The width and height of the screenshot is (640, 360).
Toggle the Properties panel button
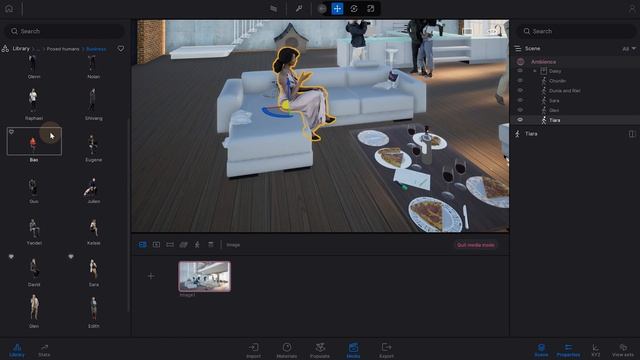tap(568, 350)
